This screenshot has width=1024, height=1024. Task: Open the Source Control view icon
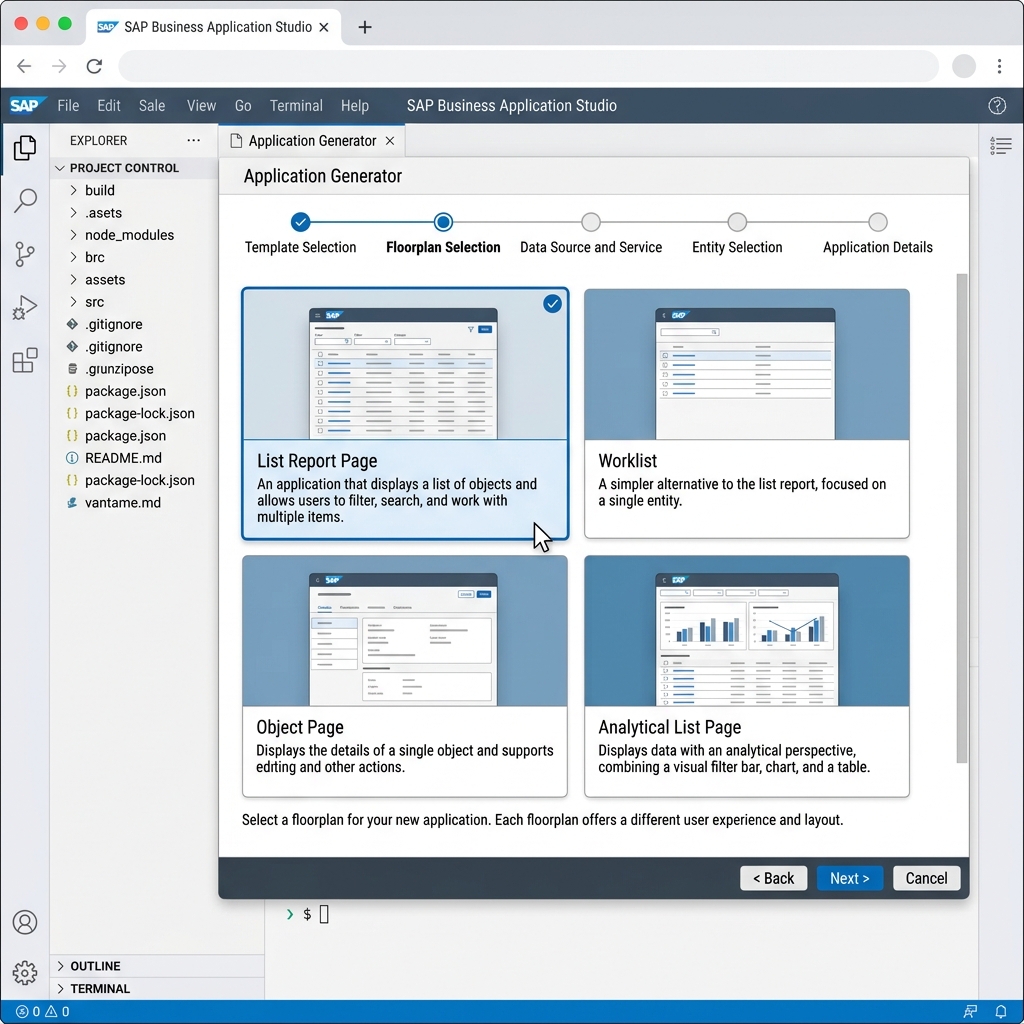(x=25, y=254)
